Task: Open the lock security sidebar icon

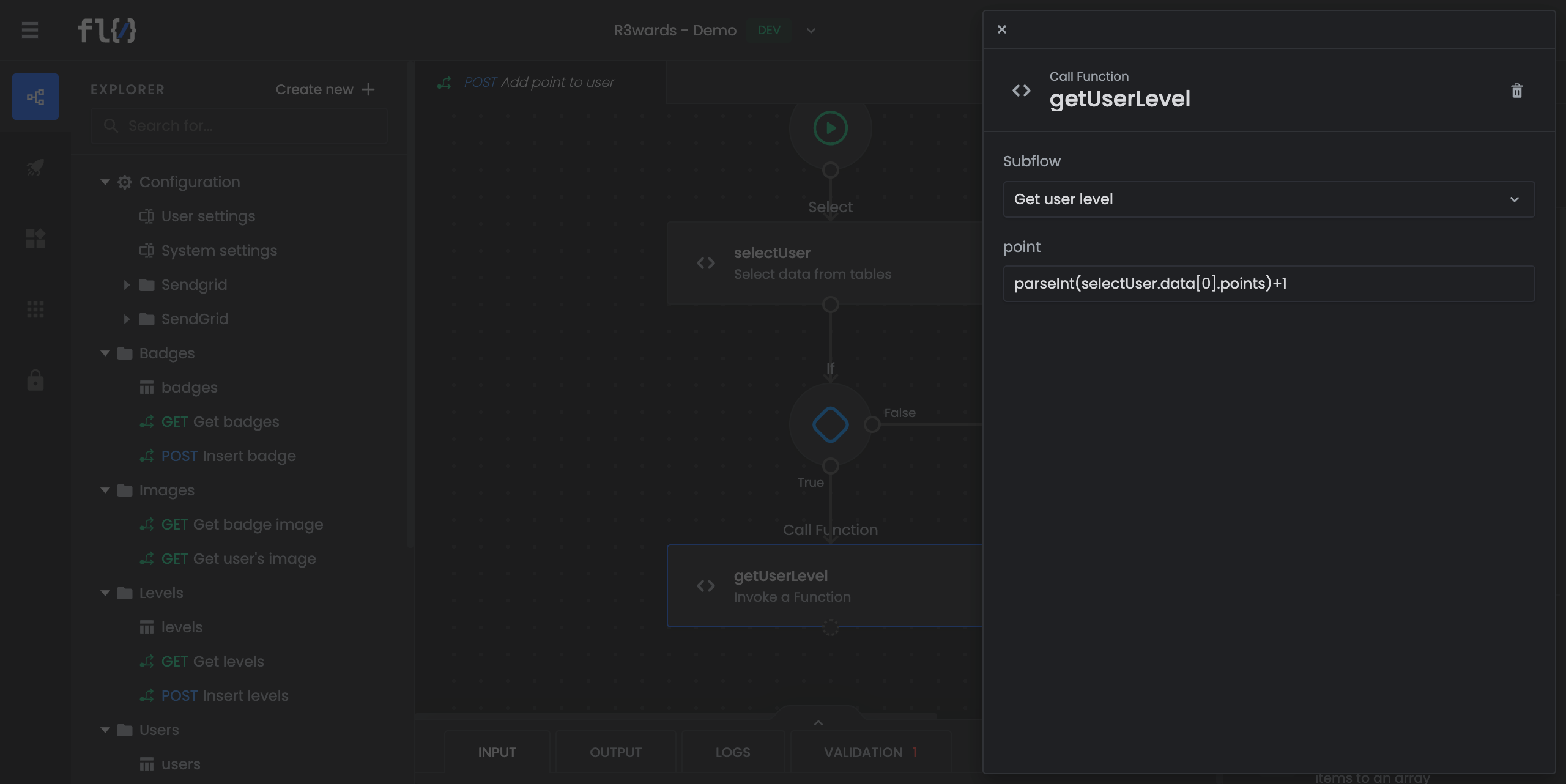Action: coord(35,380)
